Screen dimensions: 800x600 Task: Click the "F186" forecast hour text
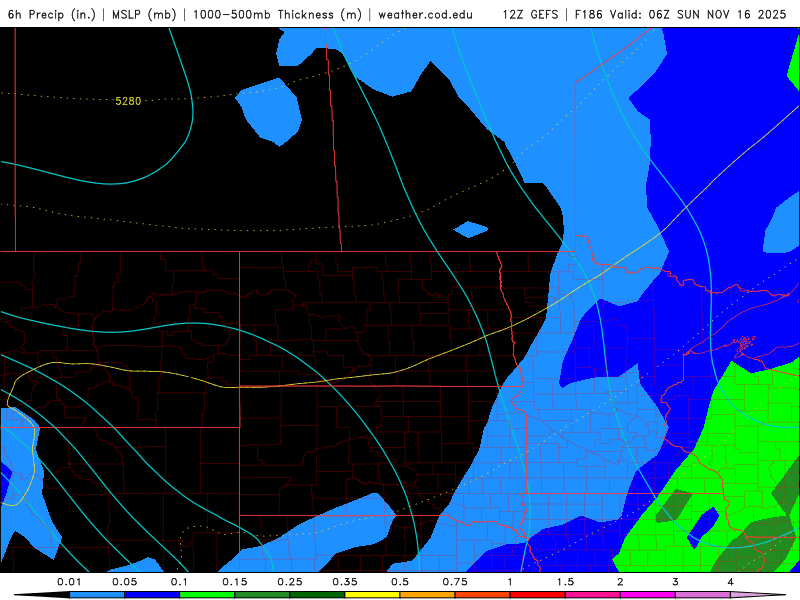tap(589, 14)
